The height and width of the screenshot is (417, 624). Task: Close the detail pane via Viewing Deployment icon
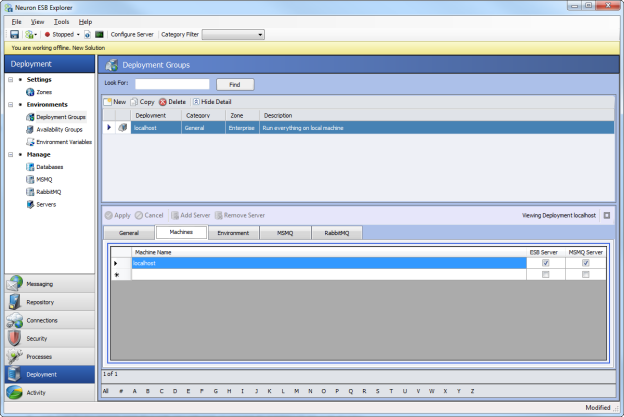[x=606, y=215]
